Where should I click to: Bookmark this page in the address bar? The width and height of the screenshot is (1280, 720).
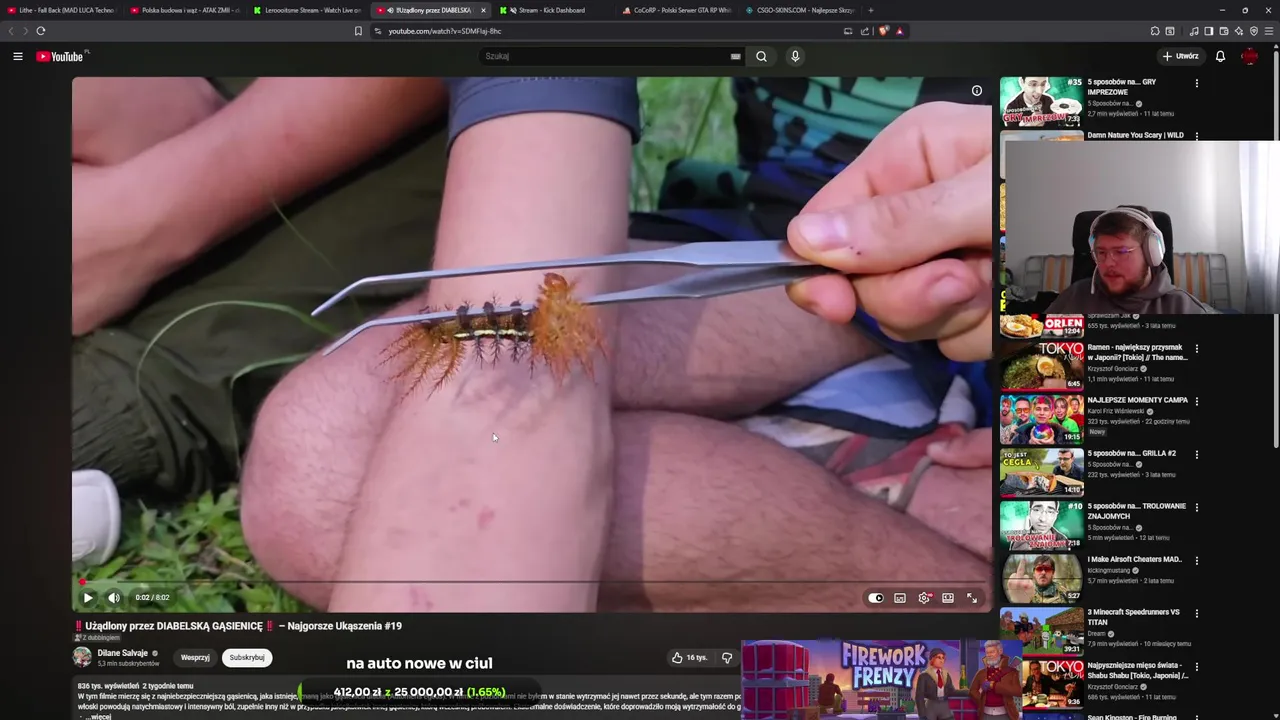358,31
